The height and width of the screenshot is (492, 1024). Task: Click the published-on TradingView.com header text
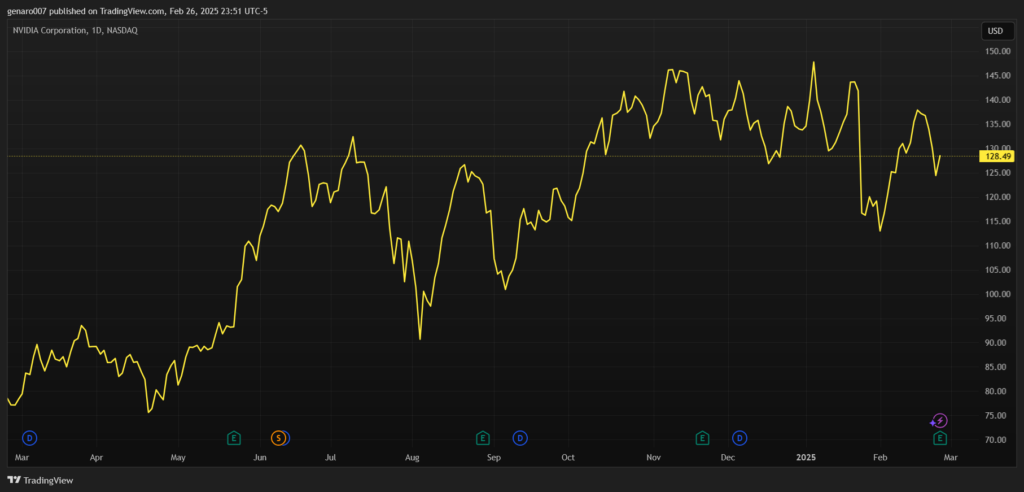point(137,11)
